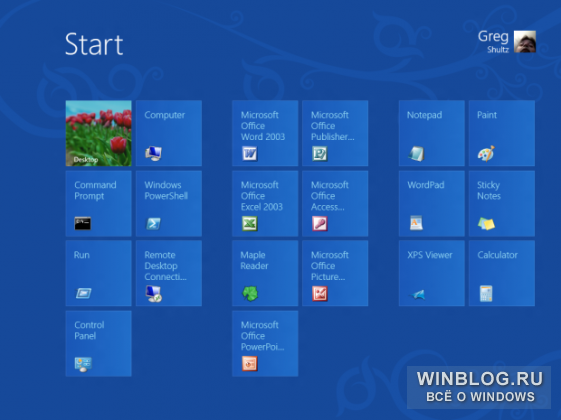Launch Command Prompt via its black console icon

(83, 223)
